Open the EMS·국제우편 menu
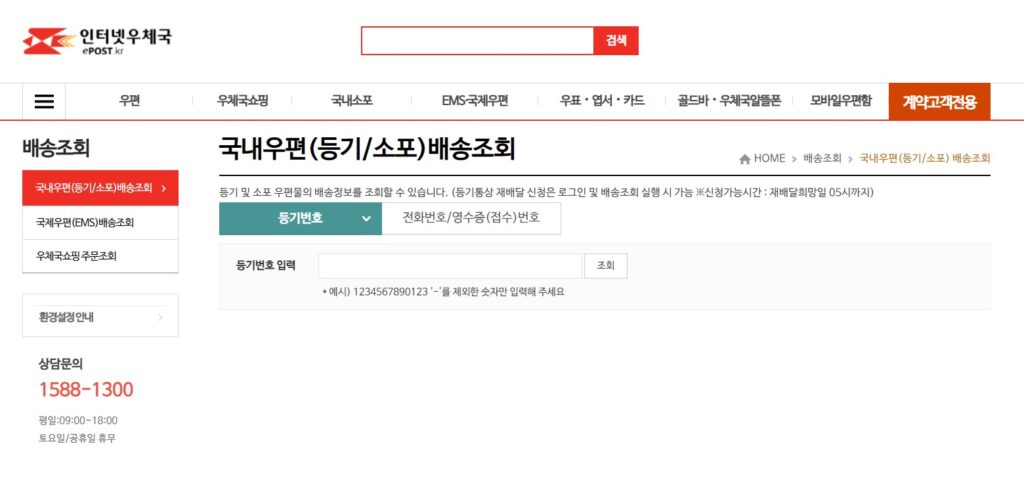This screenshot has width=1024, height=494. click(475, 101)
